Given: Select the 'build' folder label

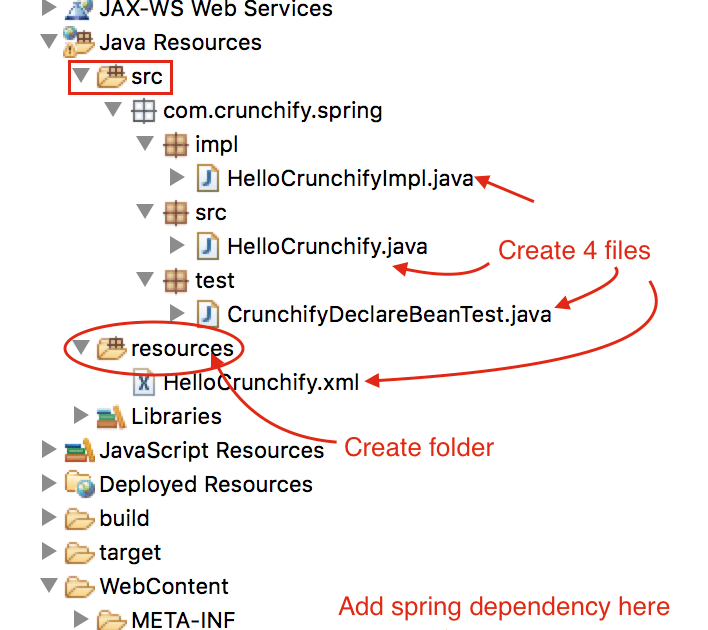Looking at the screenshot, I should (x=124, y=518).
